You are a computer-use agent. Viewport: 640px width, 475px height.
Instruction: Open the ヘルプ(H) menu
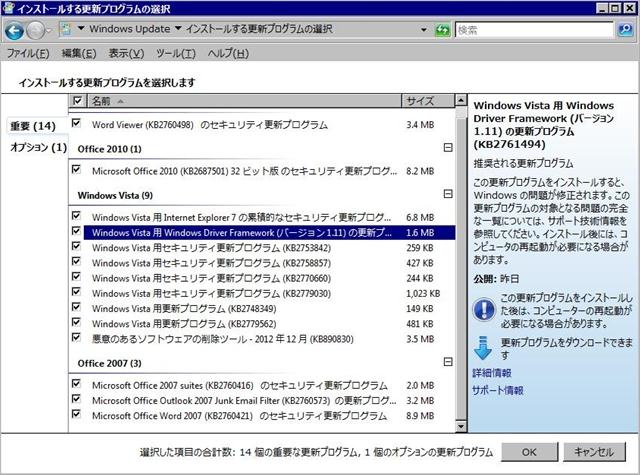(x=228, y=53)
